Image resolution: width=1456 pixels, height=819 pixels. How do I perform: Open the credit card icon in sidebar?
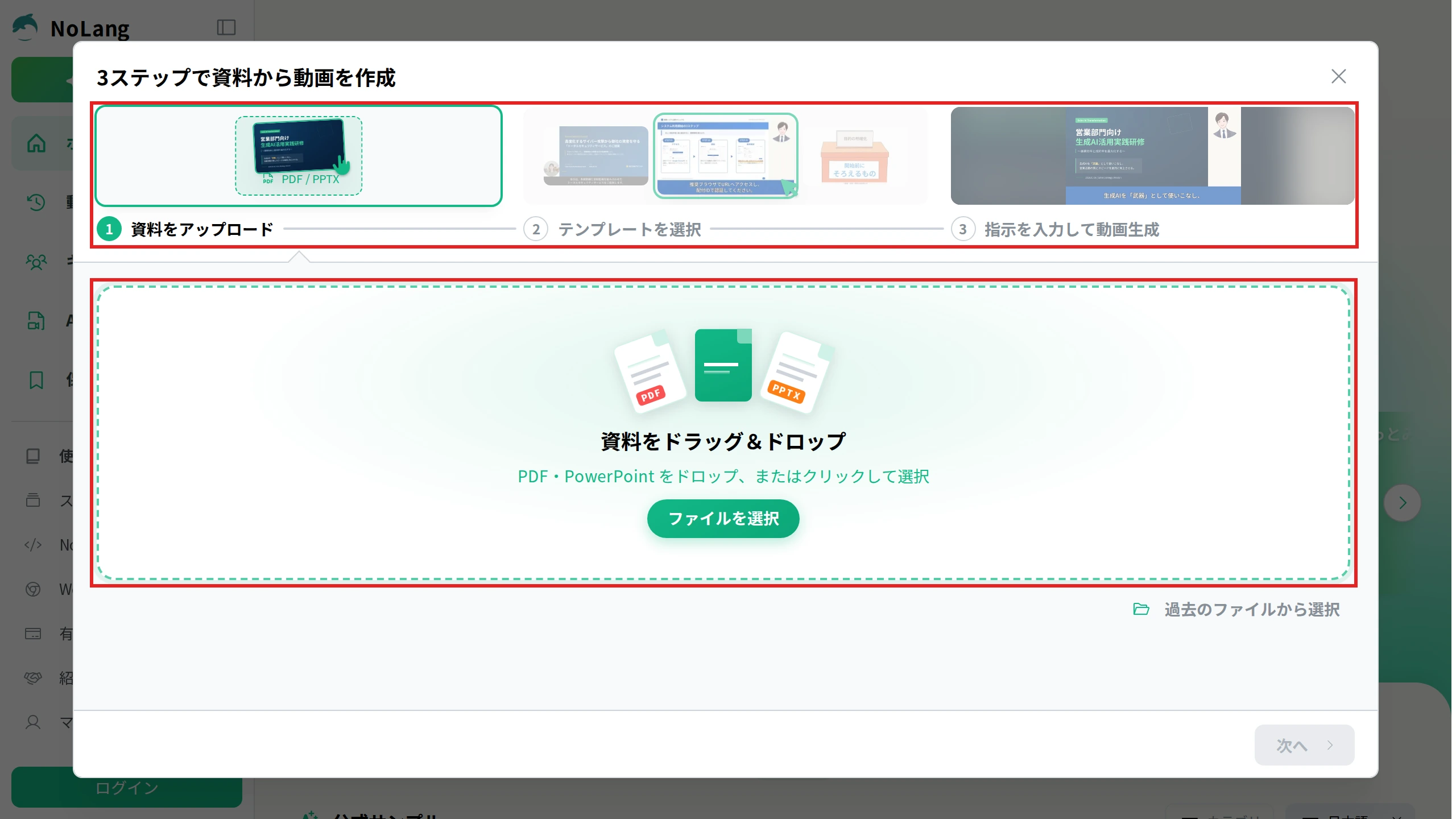point(33,633)
